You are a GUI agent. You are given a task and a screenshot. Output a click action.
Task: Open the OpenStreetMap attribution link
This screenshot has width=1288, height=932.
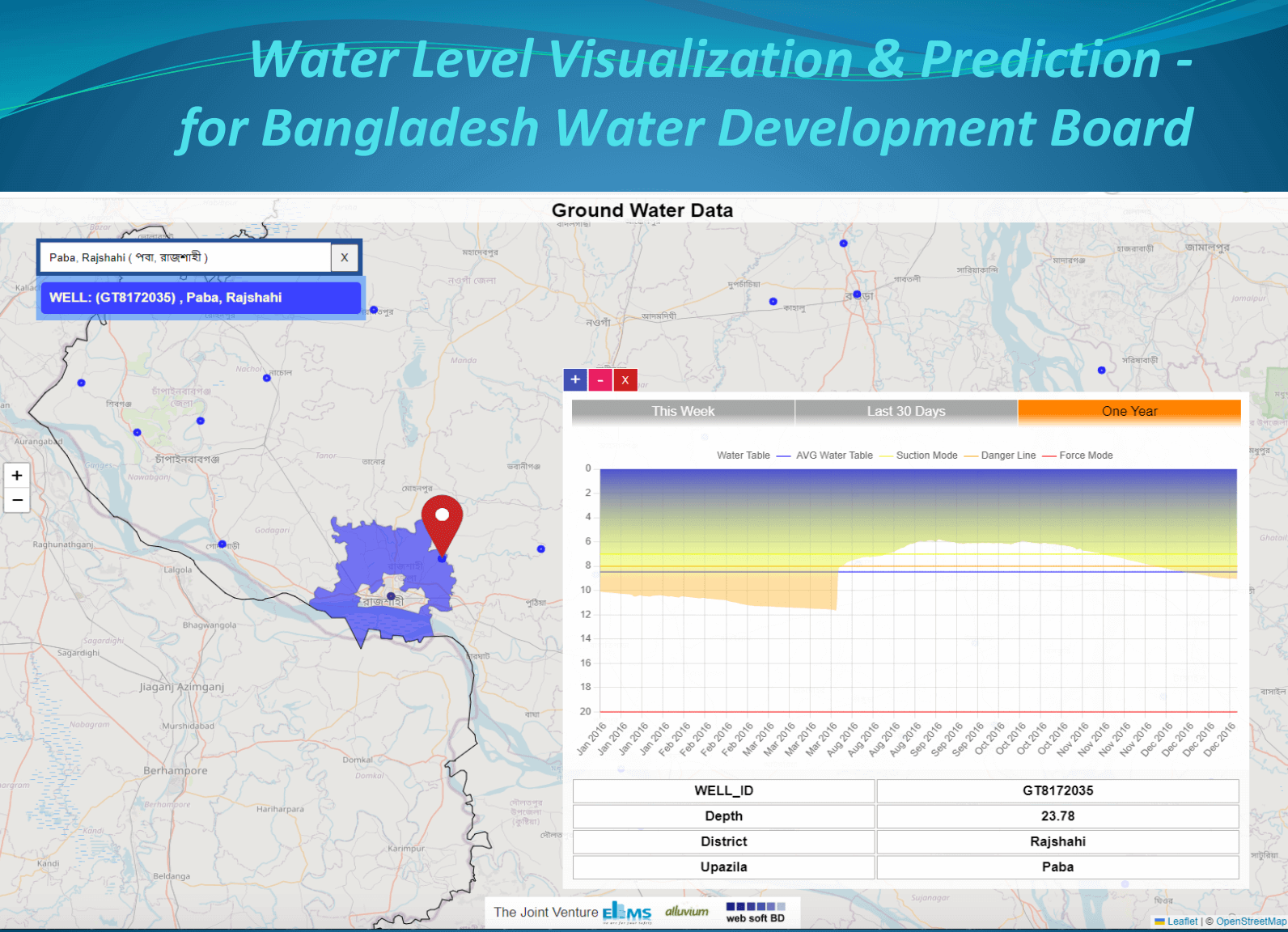1251,921
